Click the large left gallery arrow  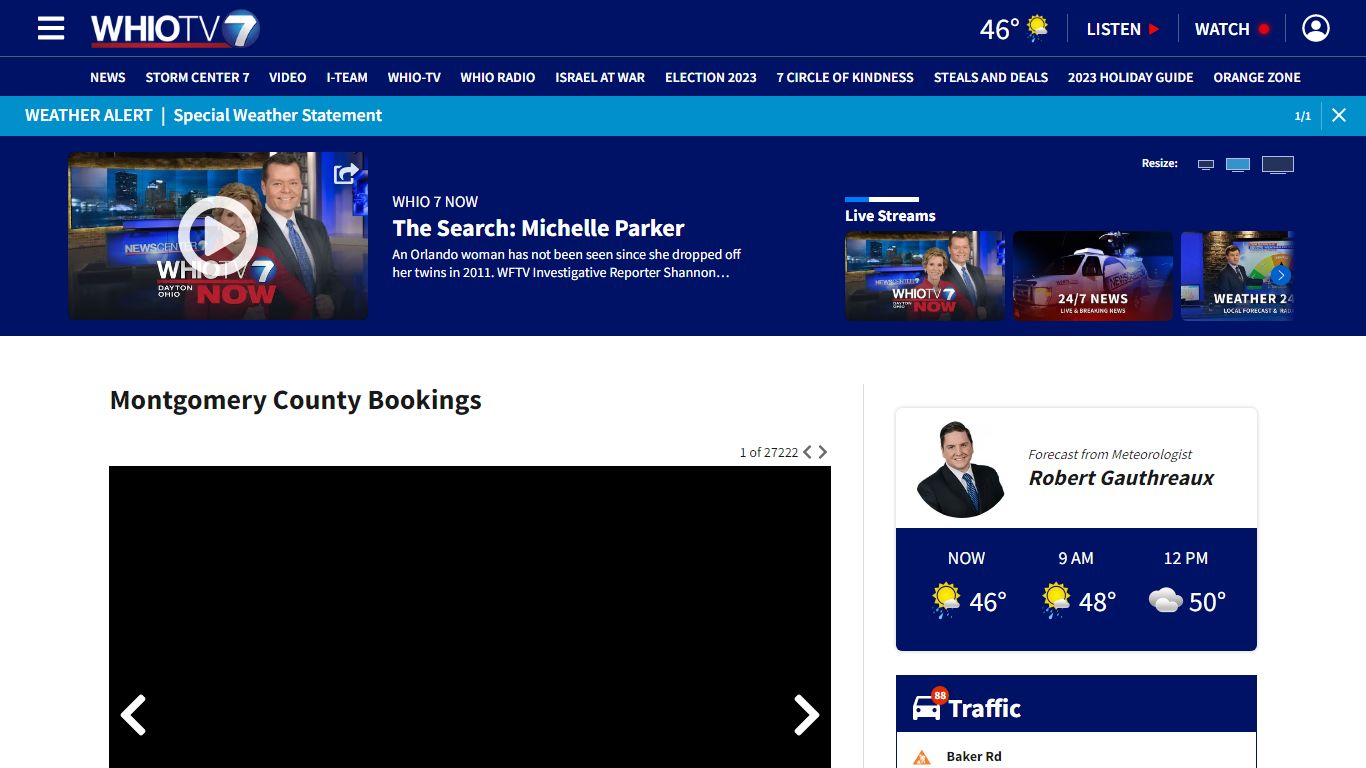133,715
